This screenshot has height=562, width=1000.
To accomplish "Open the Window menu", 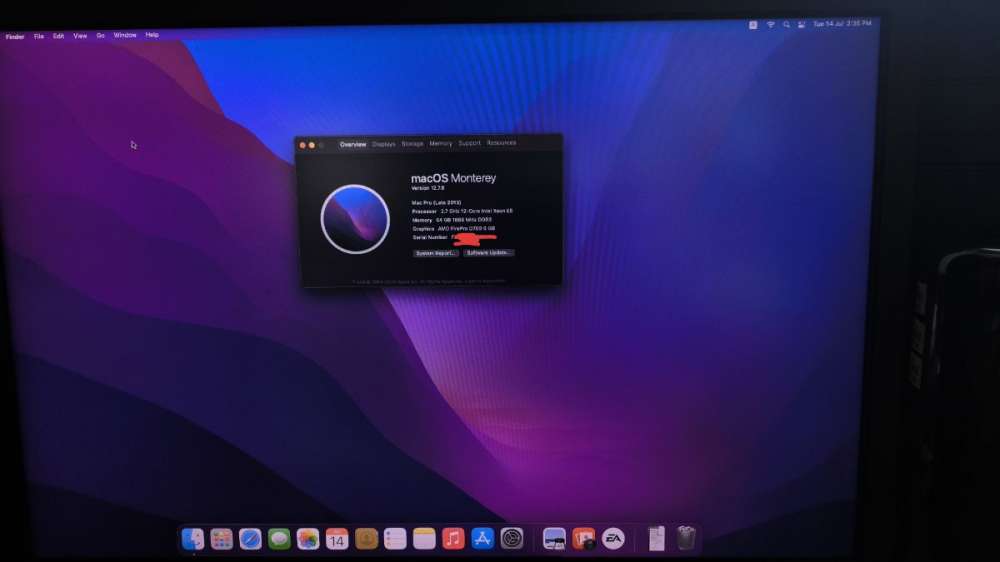I will point(125,35).
